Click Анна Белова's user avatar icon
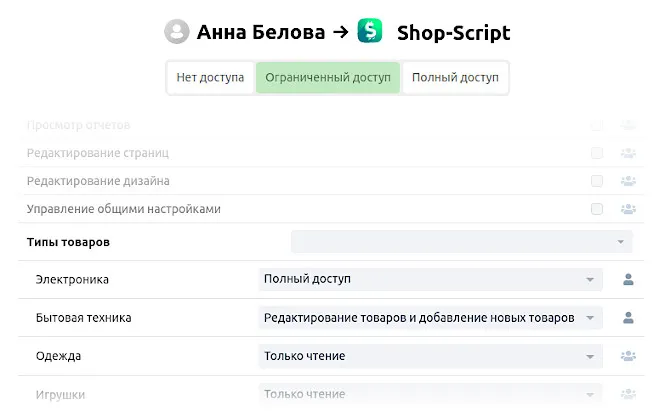Screen dimensions: 665x411 pos(176,31)
